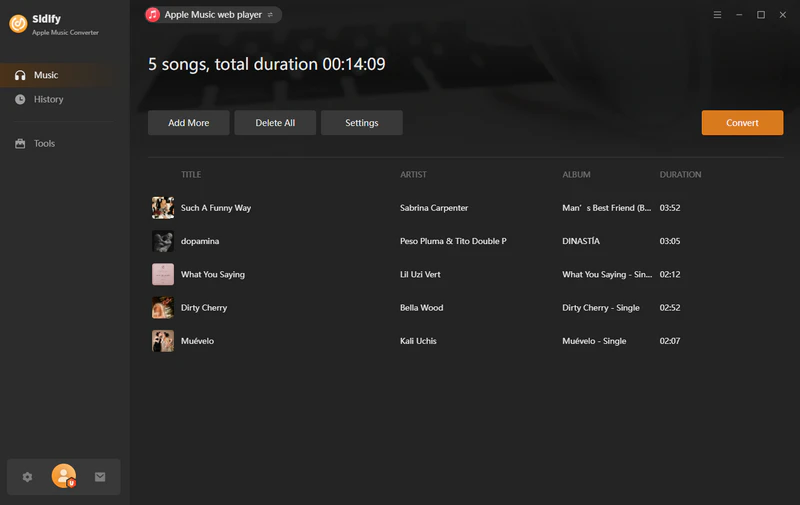This screenshot has height=505, width=800.
Task: Open the mail feedback icon
Action: (100, 477)
